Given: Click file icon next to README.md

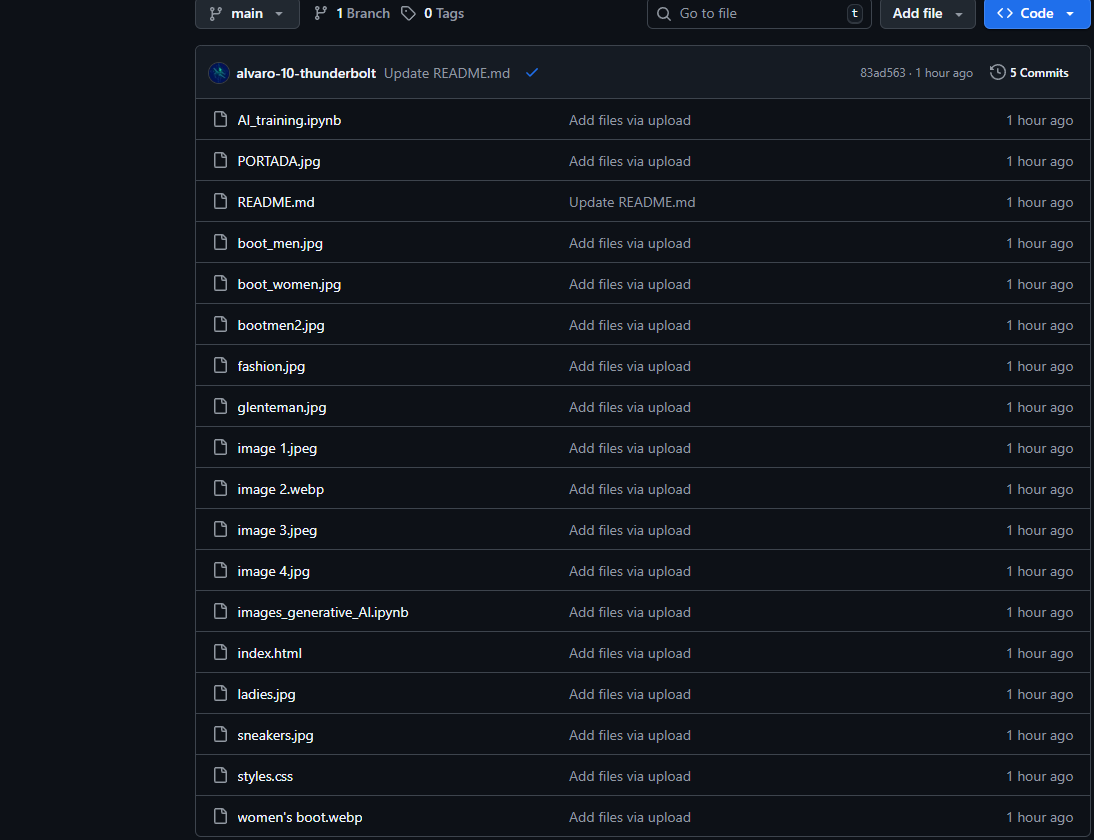Looking at the screenshot, I should 220,202.
